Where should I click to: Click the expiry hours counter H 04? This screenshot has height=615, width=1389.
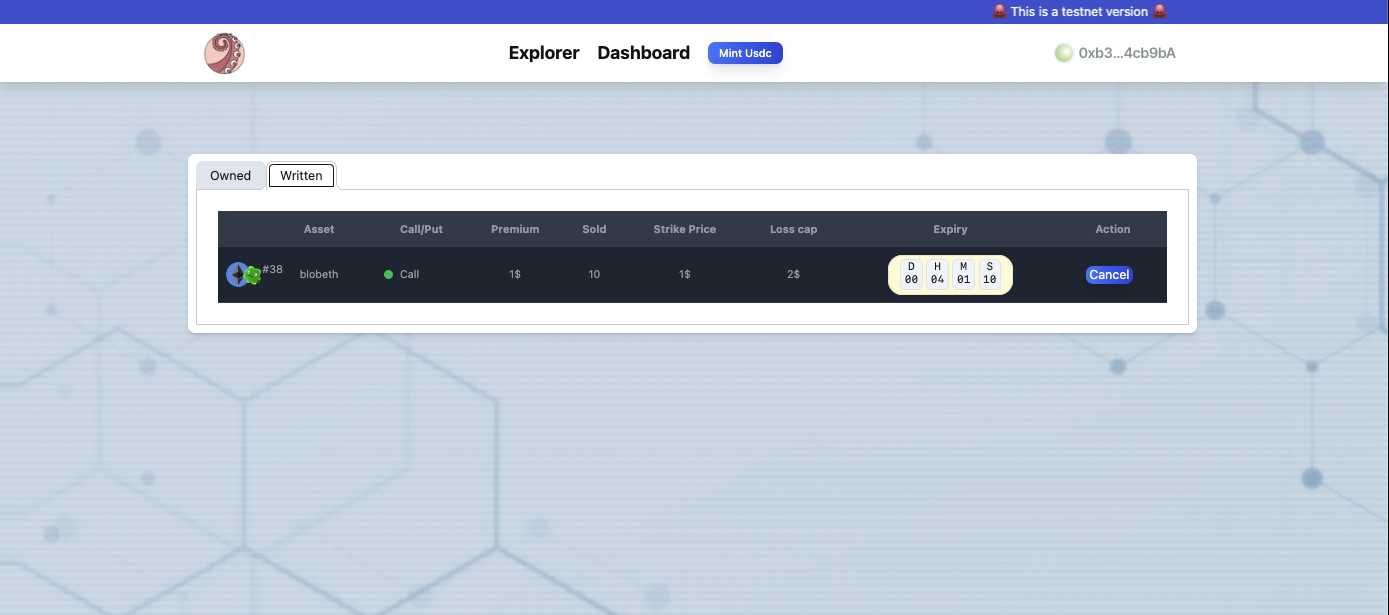(937, 274)
